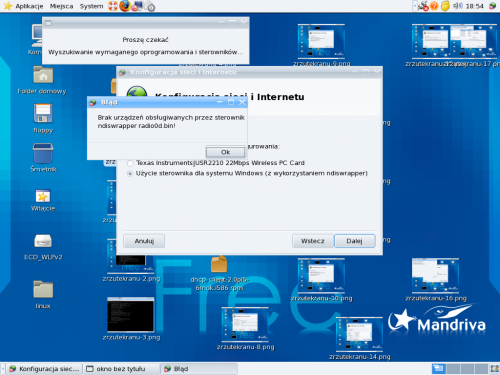Viewport: 500px width, 375px height.
Task: Switch to okno bez tytułu taskbar entry
Action: point(121,369)
